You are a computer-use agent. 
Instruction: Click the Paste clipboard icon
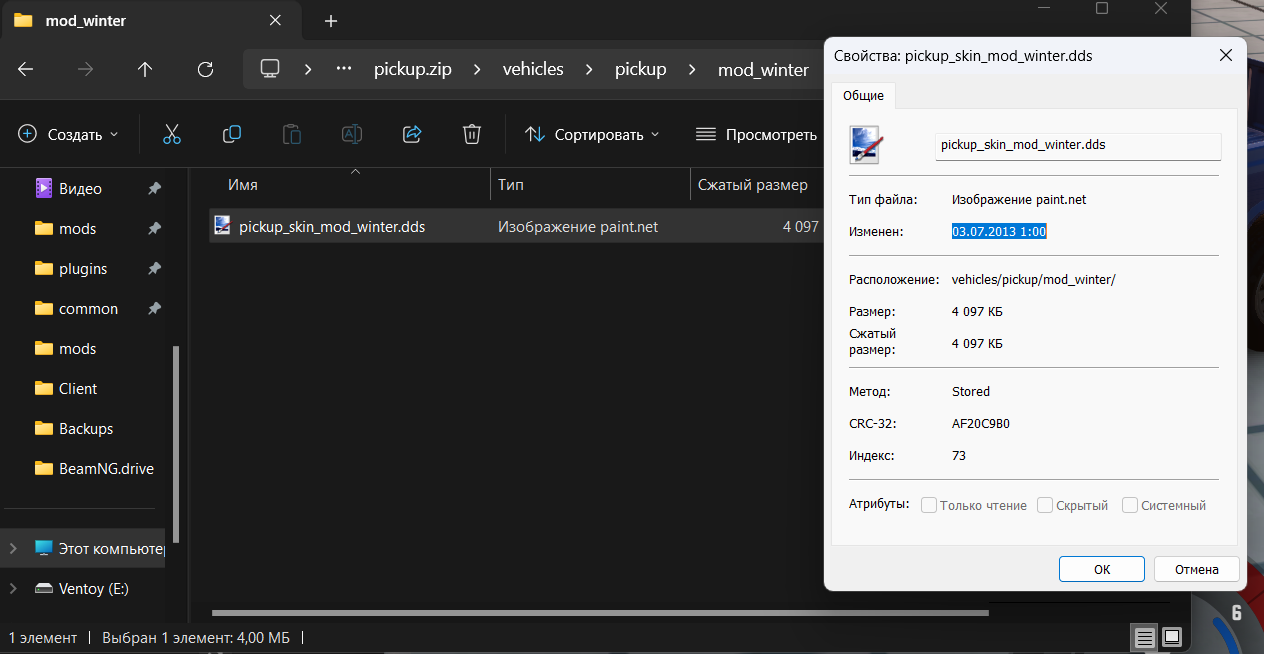(291, 134)
